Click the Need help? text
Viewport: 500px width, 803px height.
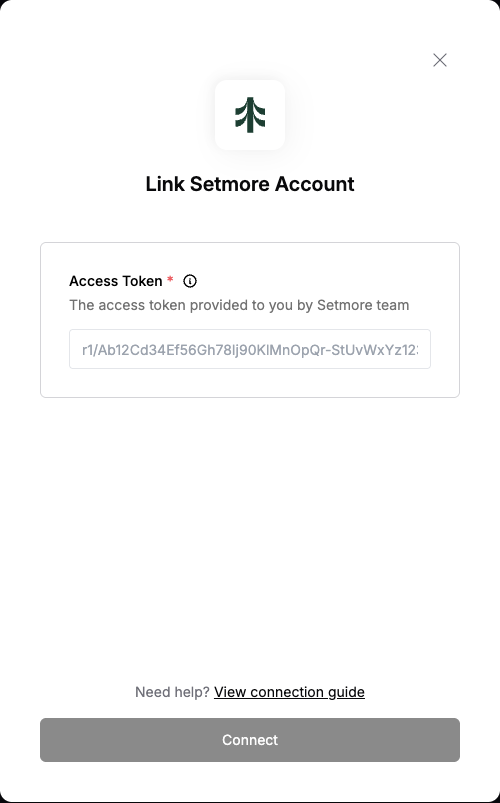[172, 692]
